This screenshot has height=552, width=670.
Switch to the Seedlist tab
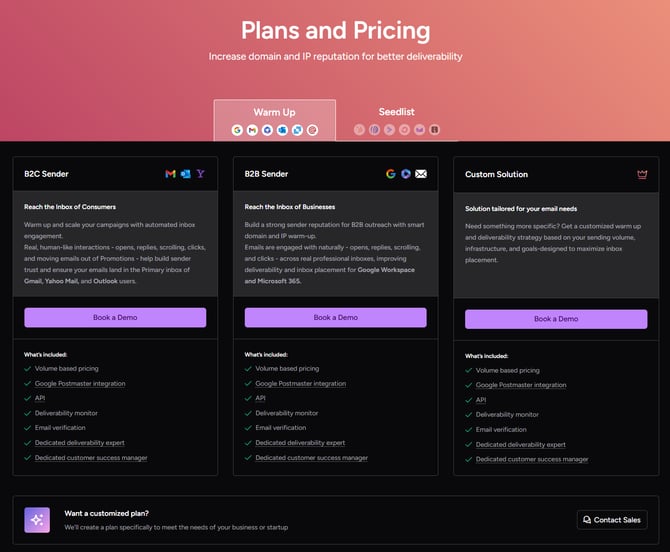click(x=397, y=120)
